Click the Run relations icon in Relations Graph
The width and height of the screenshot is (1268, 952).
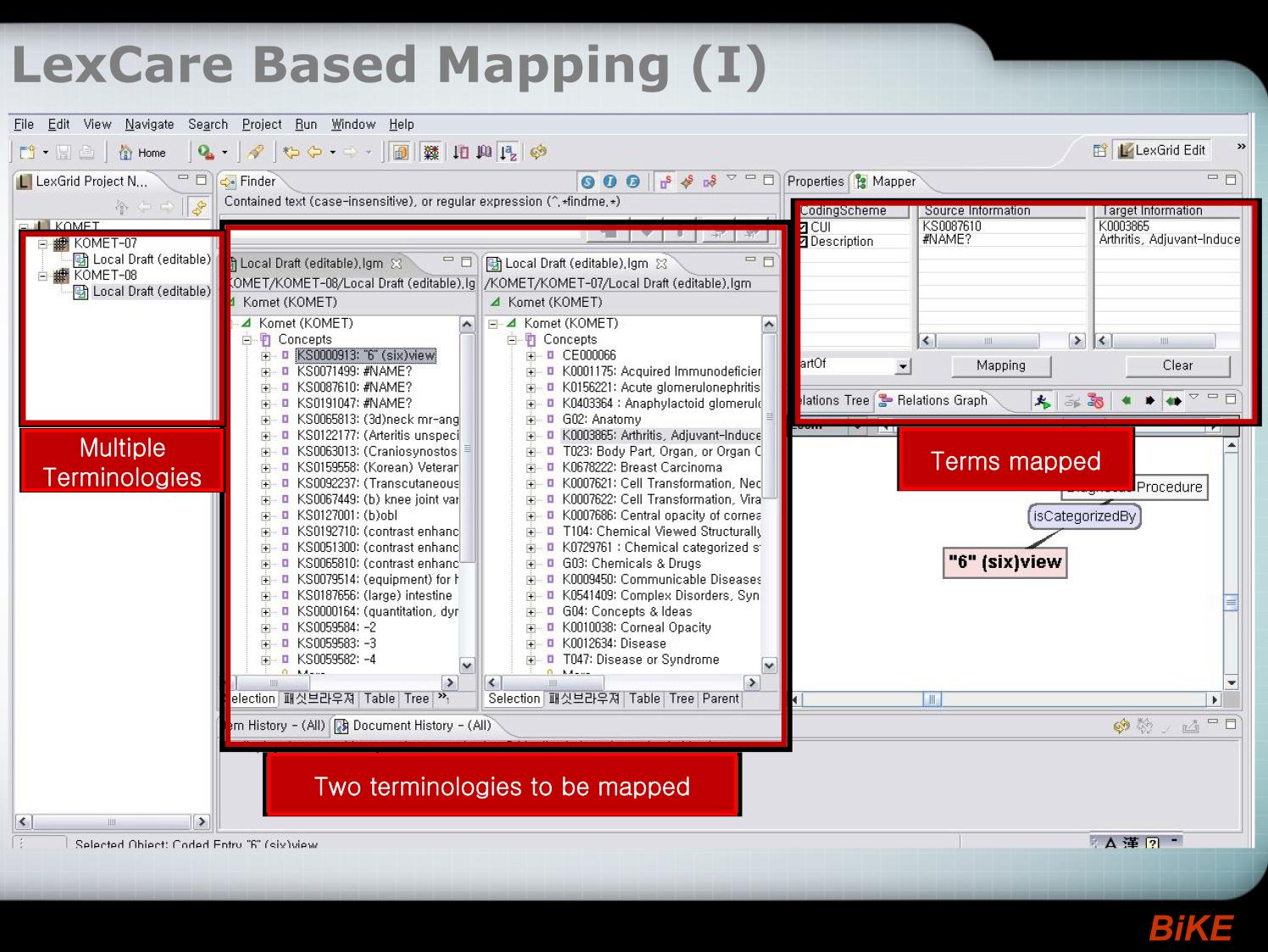[1042, 401]
